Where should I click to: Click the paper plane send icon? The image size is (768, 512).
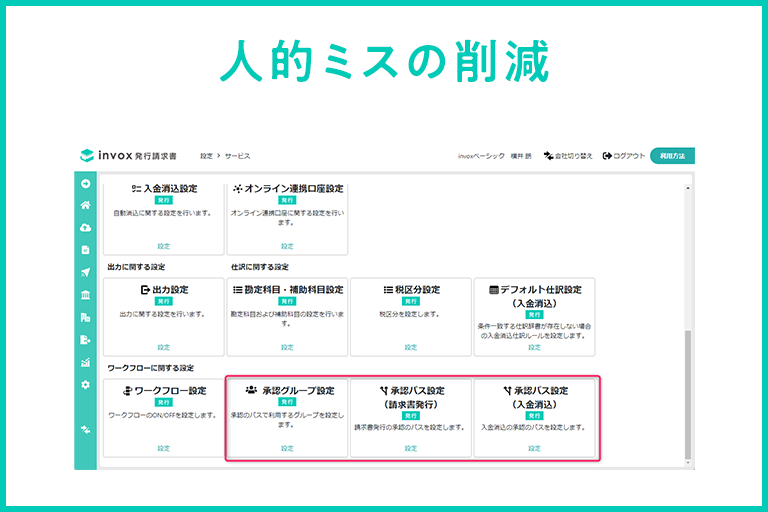(x=86, y=272)
